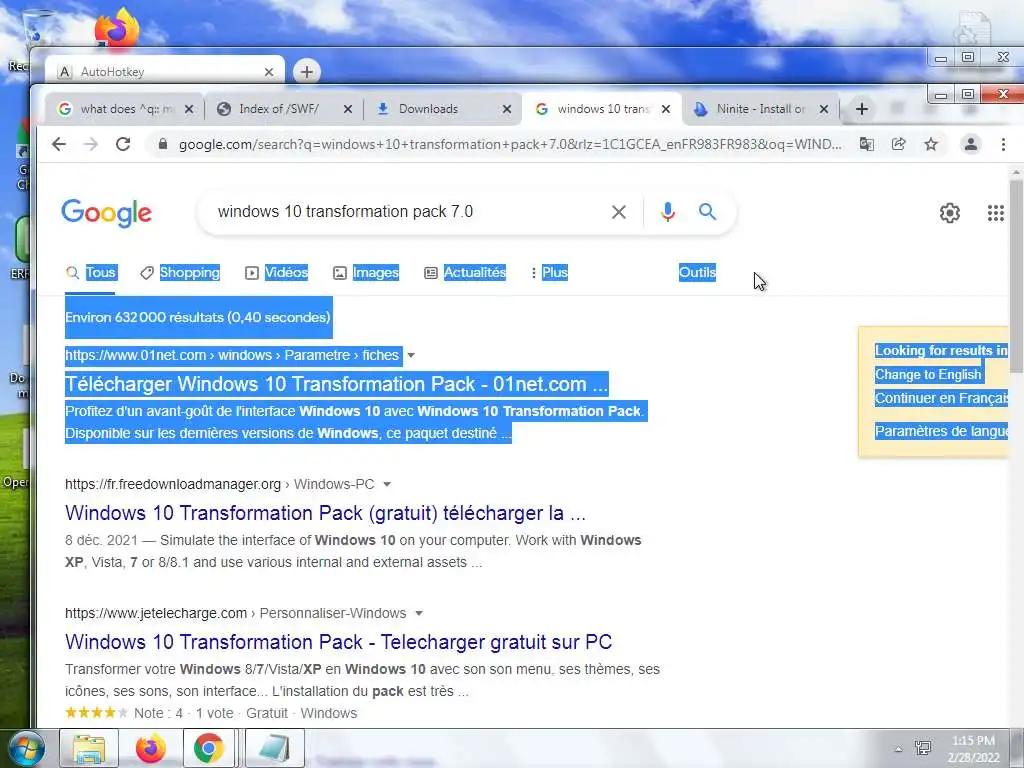Open the translate page icon
The image size is (1024, 768).
(867, 144)
